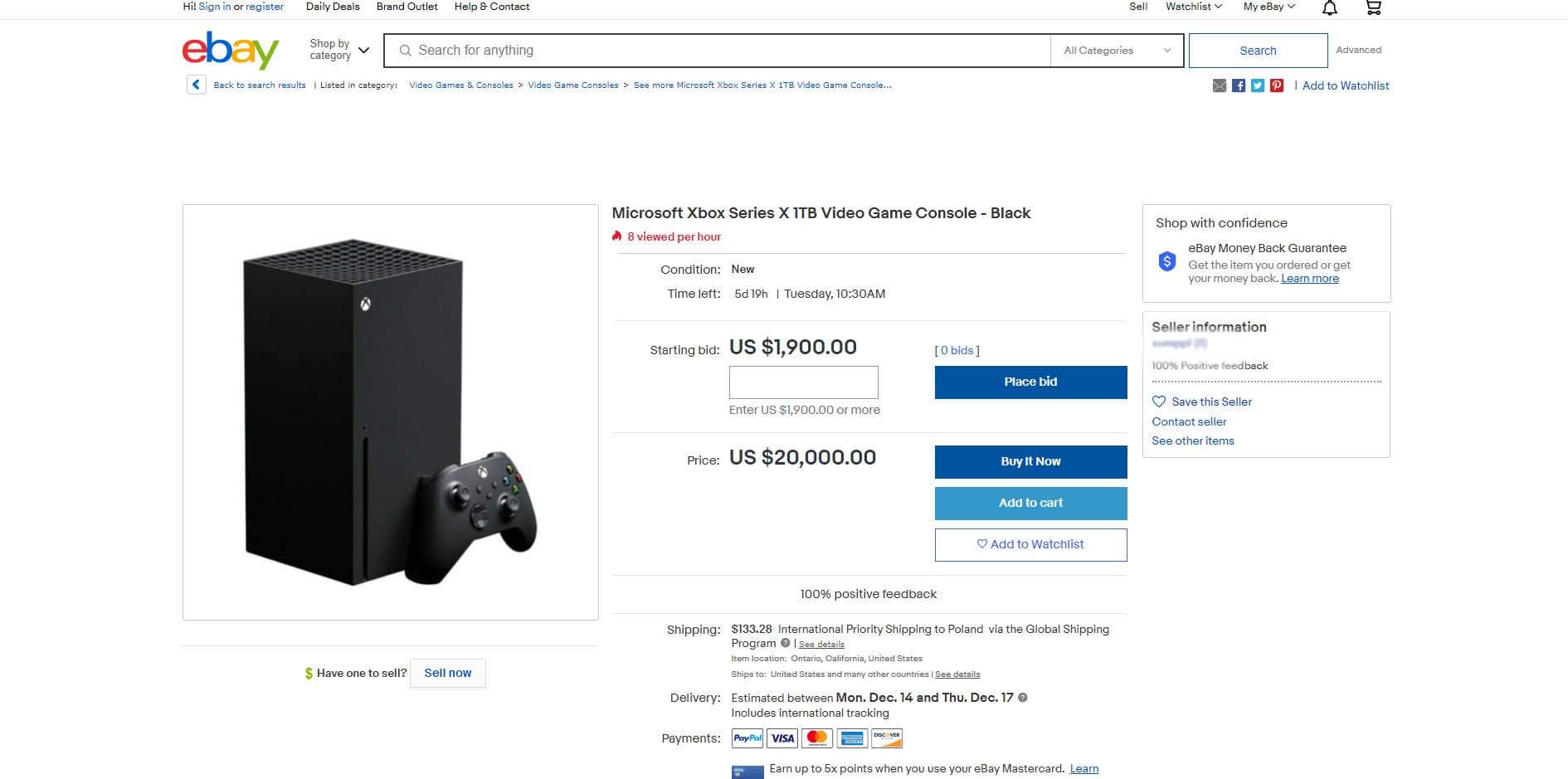Toggle Add to Watchlist heart button
This screenshot has height=779, width=1568.
tap(1030, 544)
